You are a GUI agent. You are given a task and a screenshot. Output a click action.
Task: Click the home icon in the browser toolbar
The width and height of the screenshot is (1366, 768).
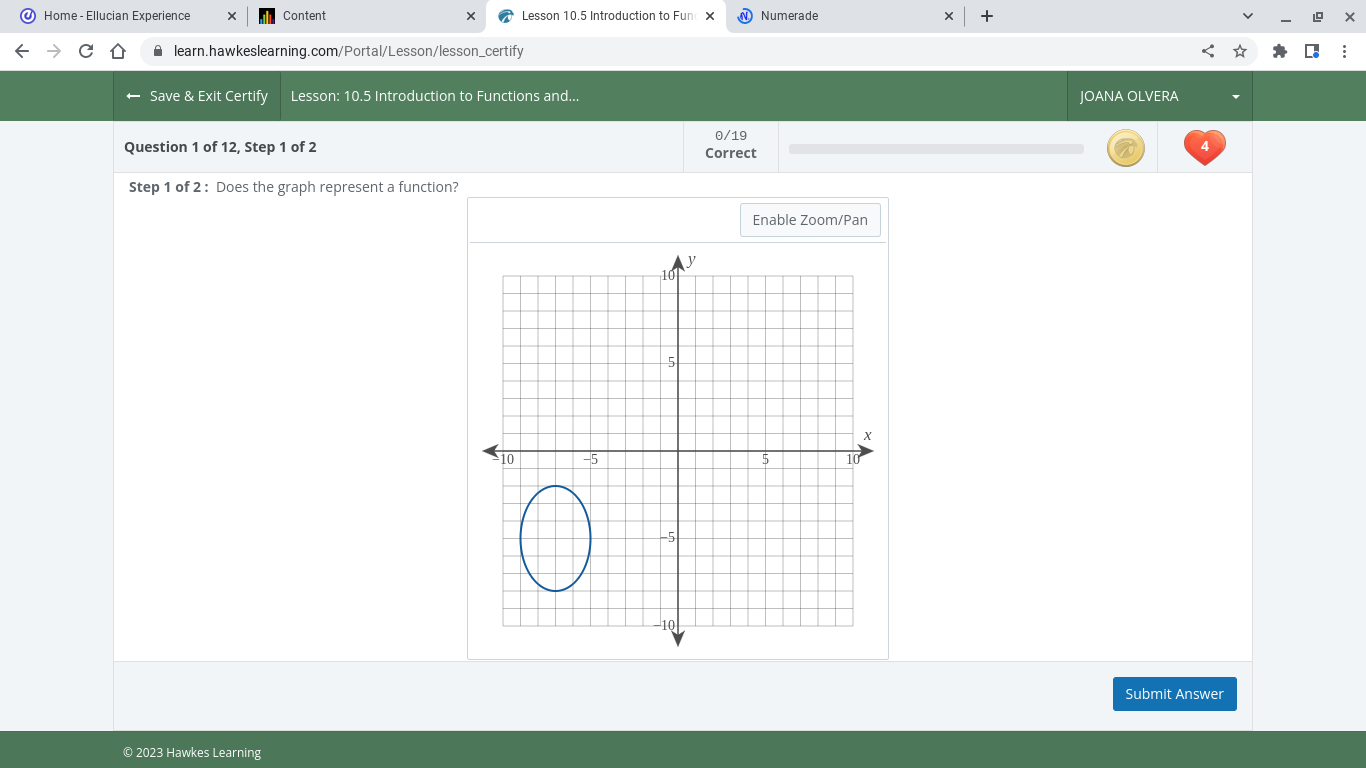pos(118,49)
